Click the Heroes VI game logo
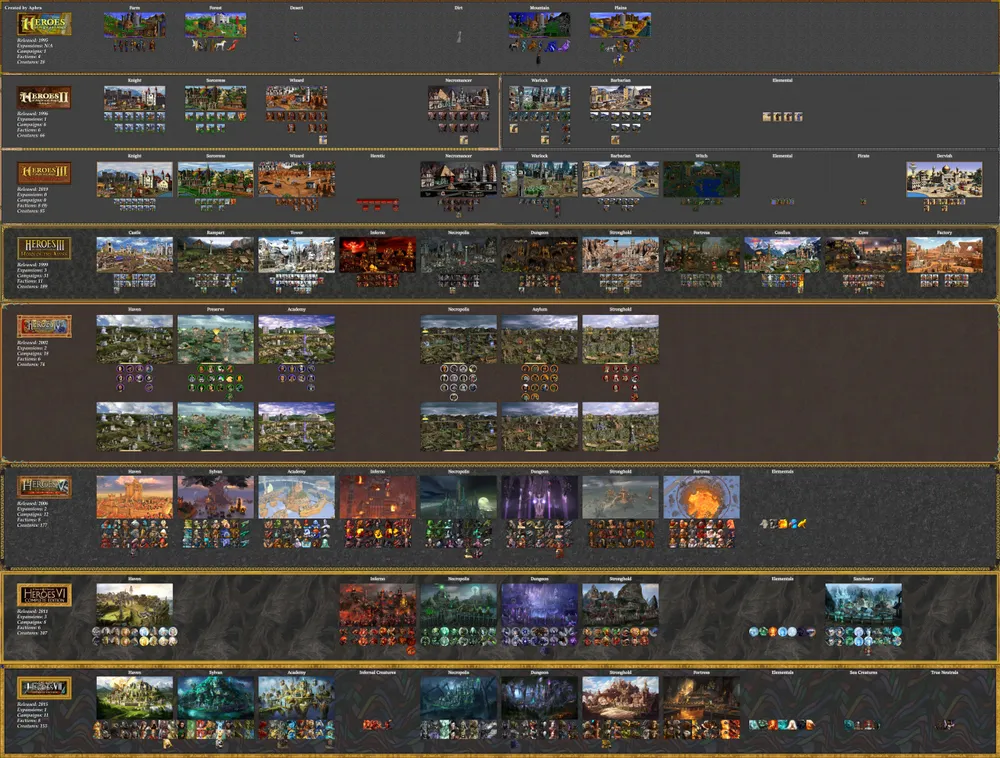This screenshot has height=758, width=1000. click(x=44, y=596)
